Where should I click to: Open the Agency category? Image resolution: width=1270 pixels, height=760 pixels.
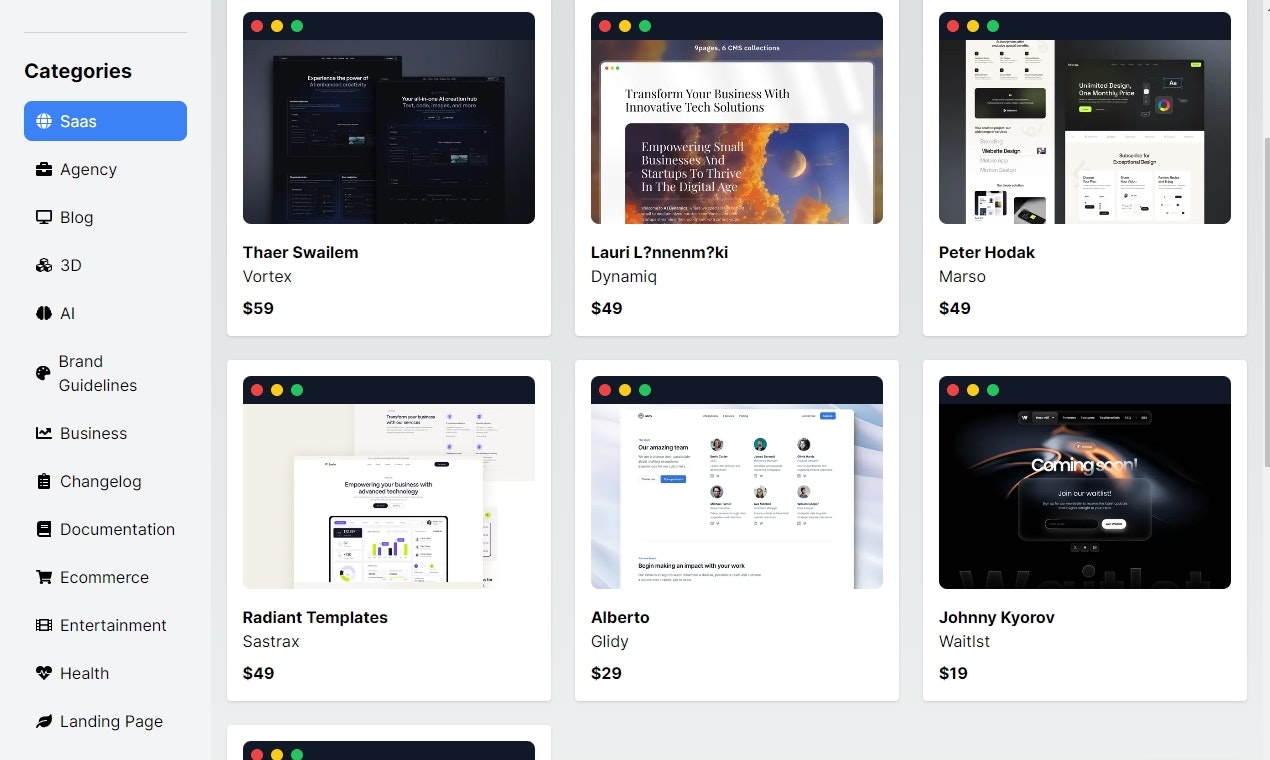[x=105, y=169]
